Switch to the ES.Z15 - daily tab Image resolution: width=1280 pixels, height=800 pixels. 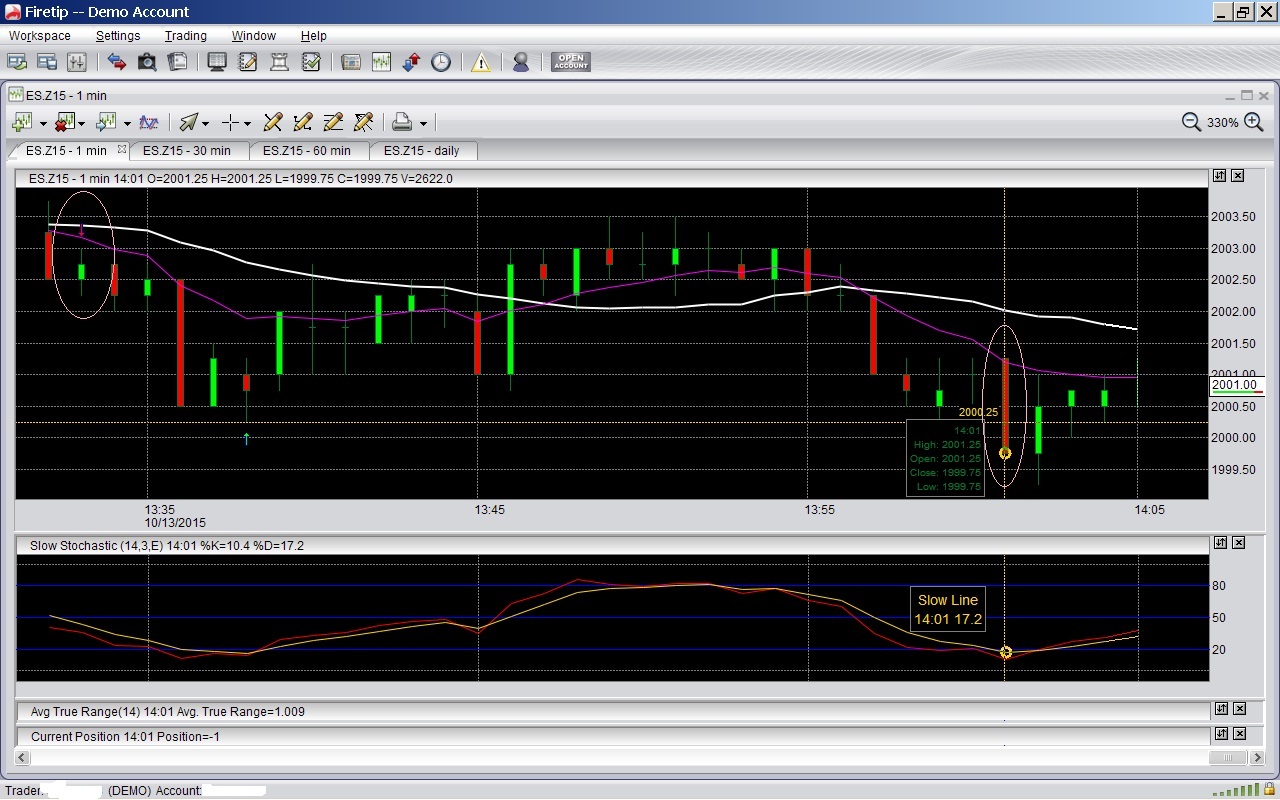point(424,151)
